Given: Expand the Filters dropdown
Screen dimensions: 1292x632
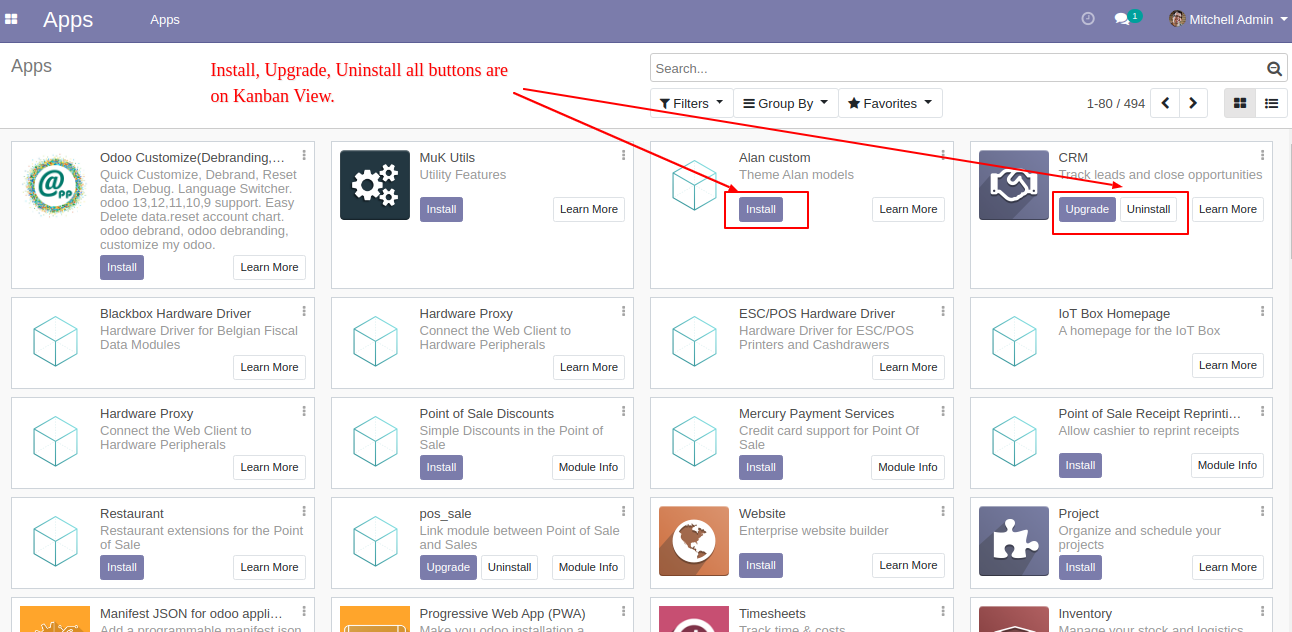Looking at the screenshot, I should tap(692, 103).
